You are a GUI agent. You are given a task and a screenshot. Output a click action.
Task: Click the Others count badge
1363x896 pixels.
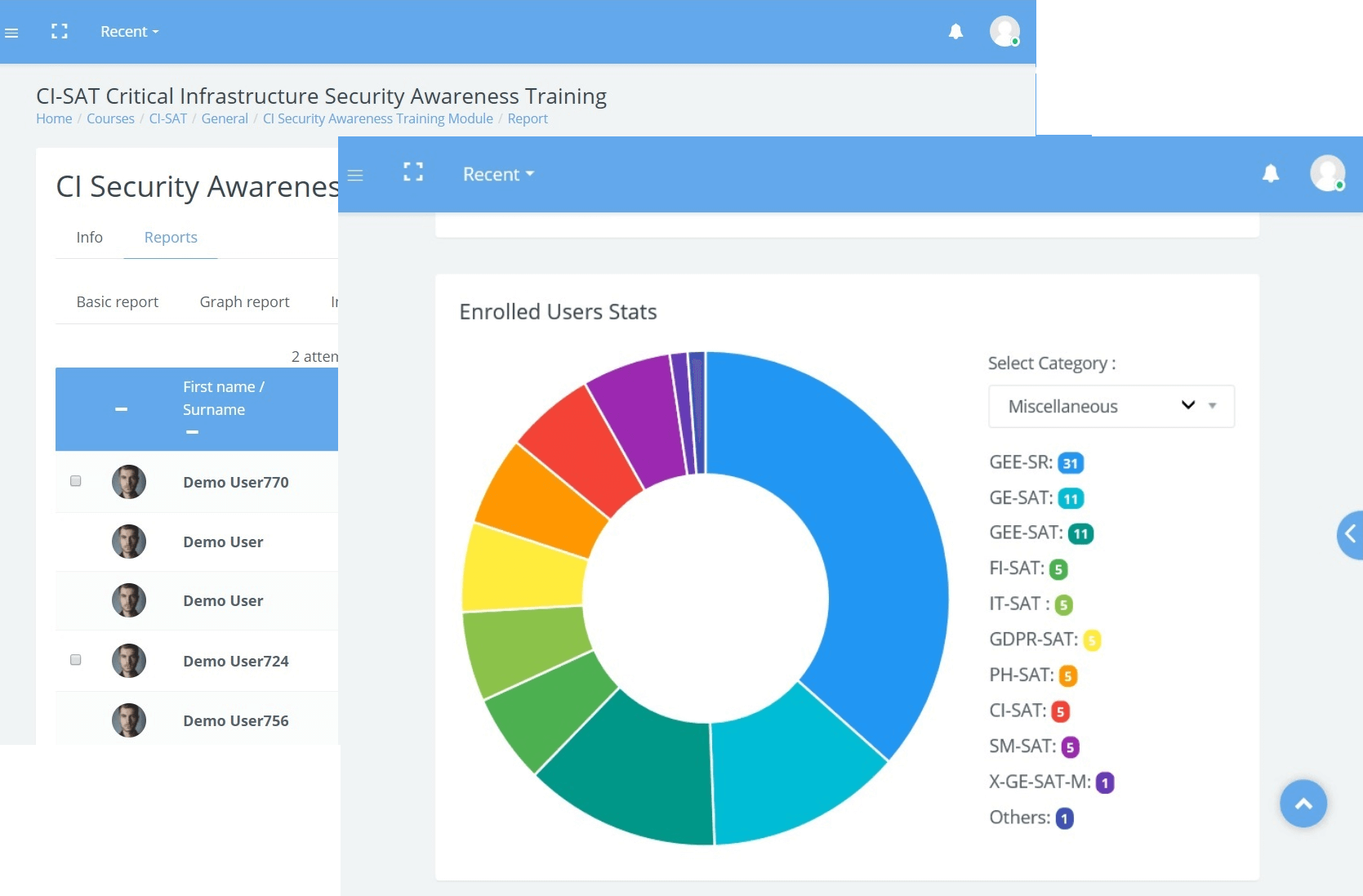[x=1065, y=818]
